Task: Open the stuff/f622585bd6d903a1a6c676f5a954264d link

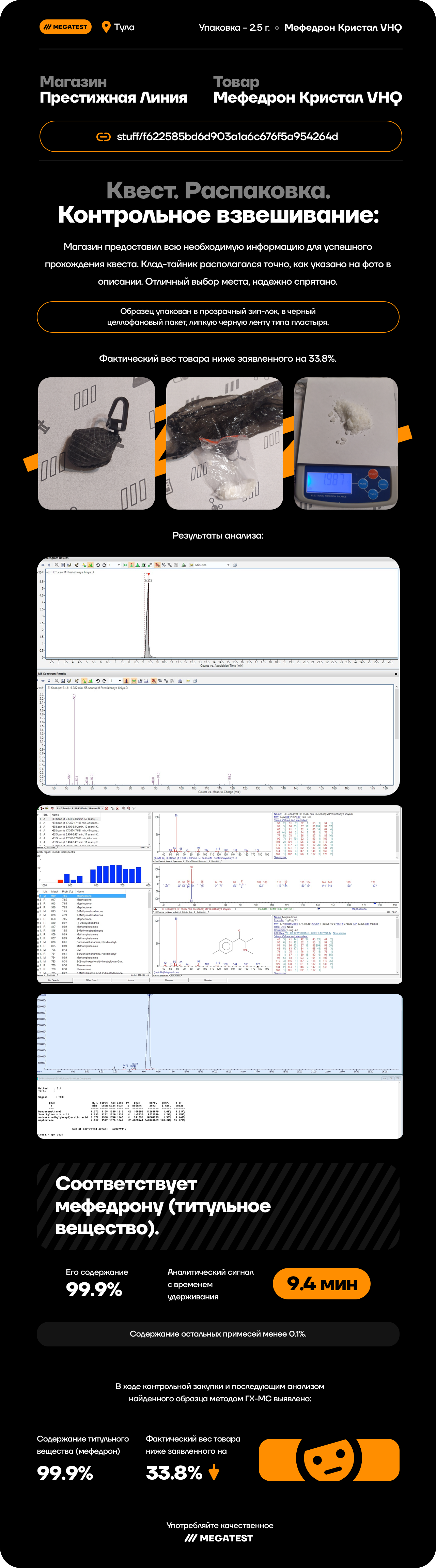Action: (x=227, y=137)
